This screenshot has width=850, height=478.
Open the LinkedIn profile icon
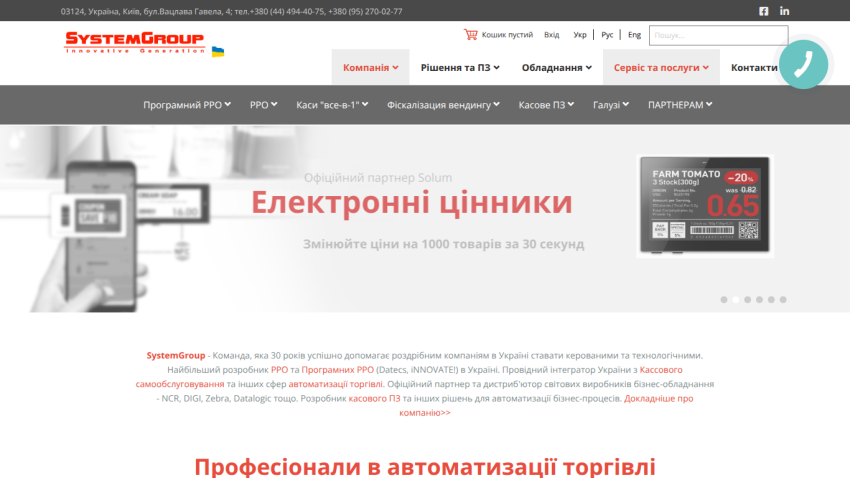[784, 11]
